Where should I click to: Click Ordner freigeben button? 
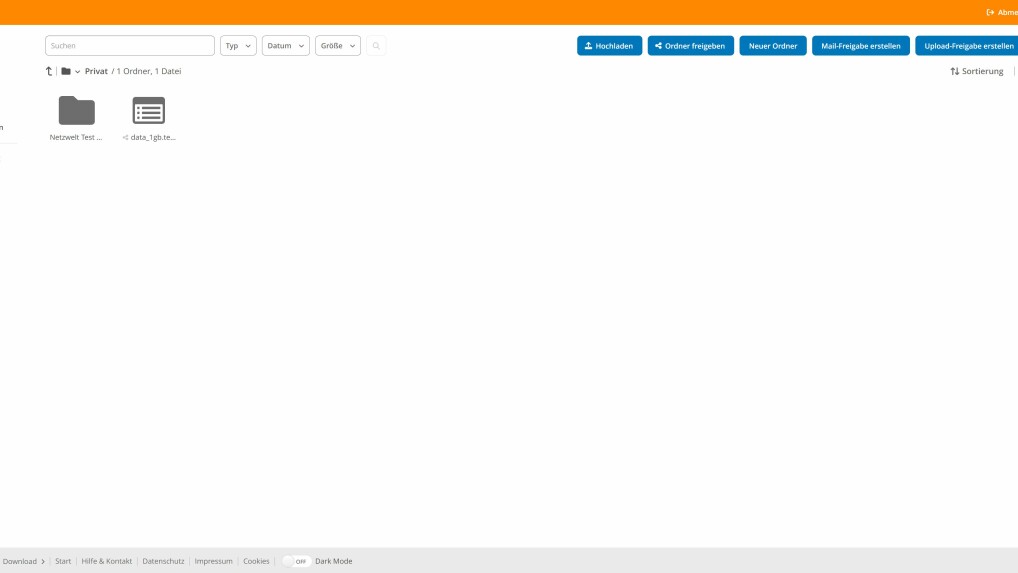click(x=690, y=46)
